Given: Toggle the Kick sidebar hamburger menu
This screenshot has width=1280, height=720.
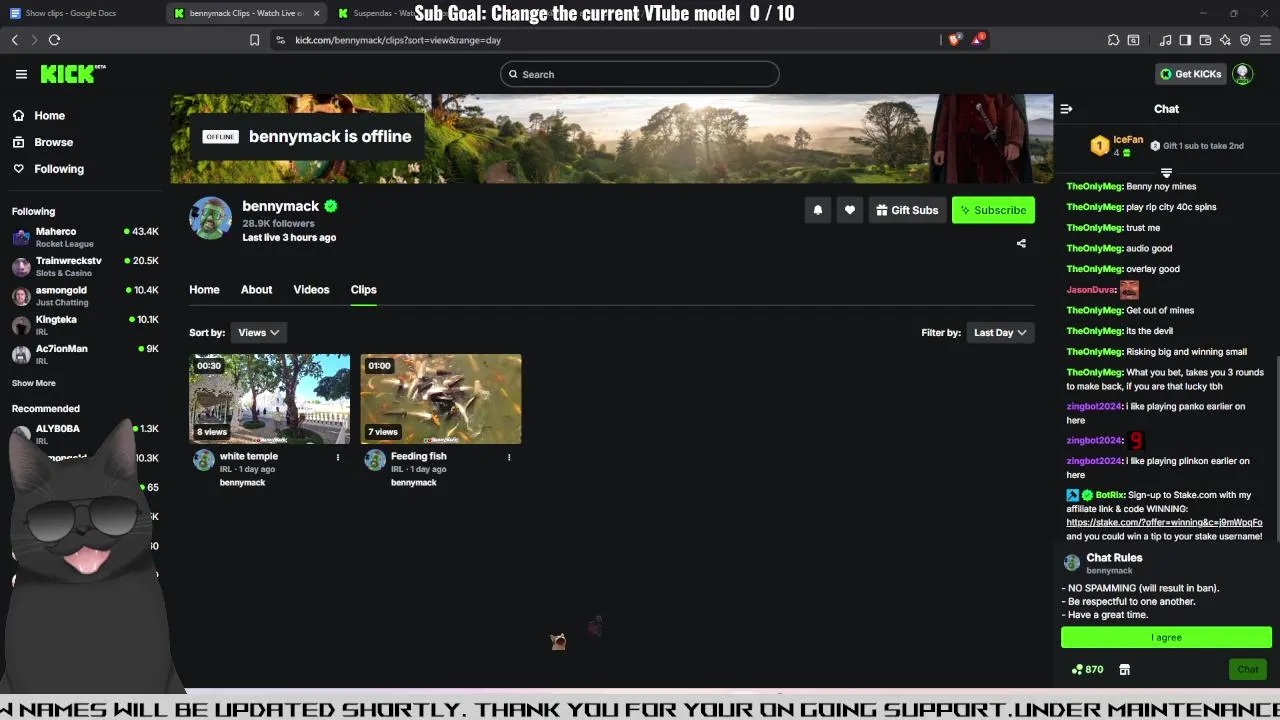Looking at the screenshot, I should pos(21,74).
